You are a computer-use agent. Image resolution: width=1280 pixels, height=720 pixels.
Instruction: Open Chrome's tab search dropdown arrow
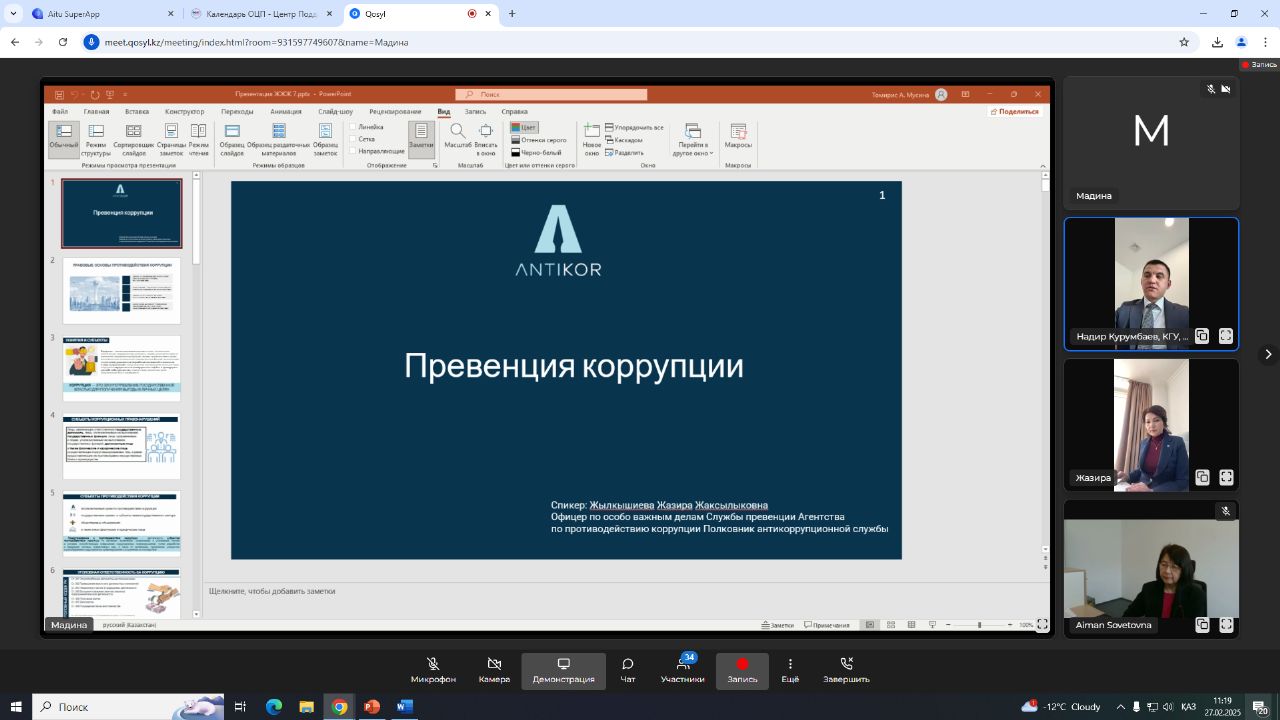click(x=13, y=14)
